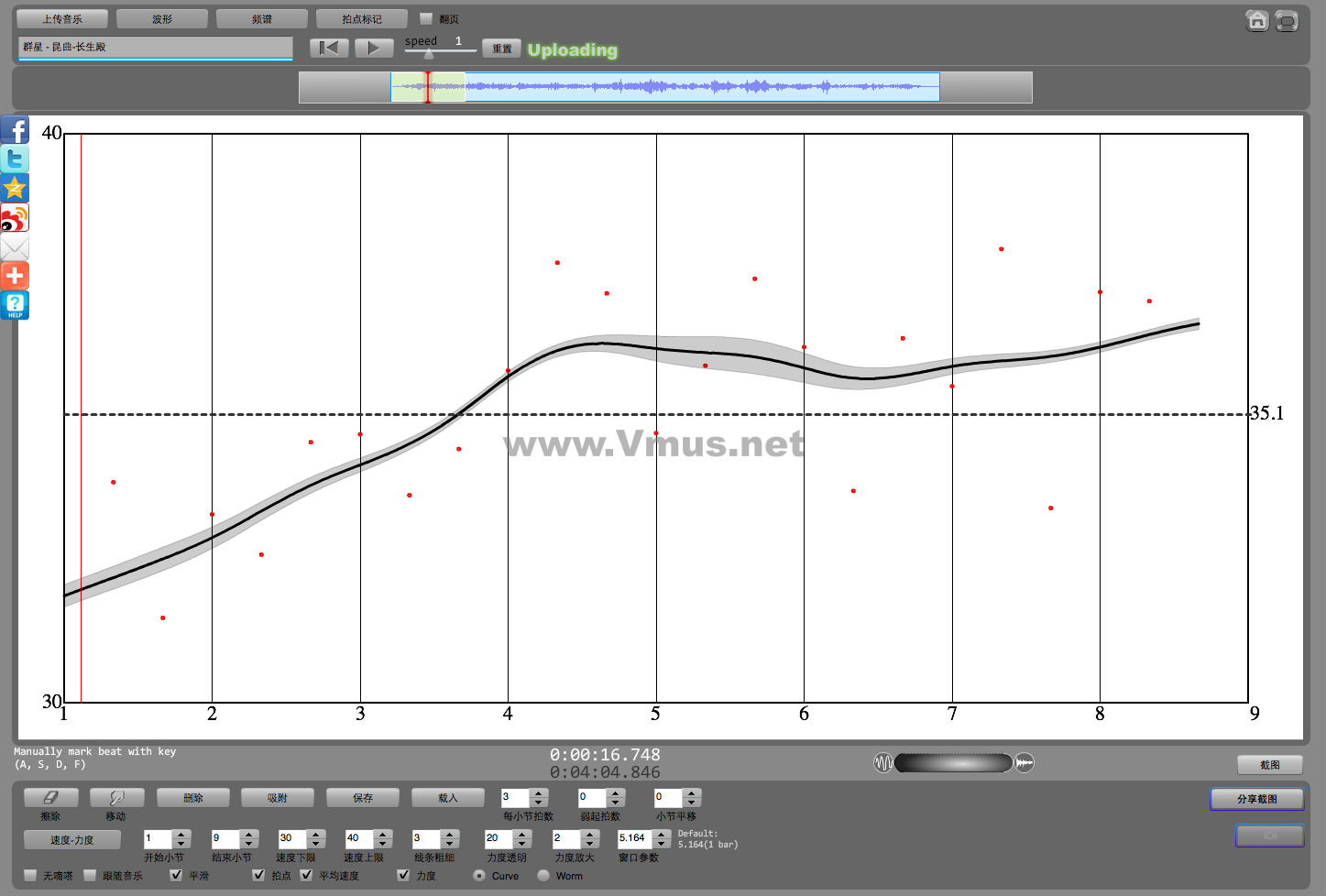The height and width of the screenshot is (896, 1326).
Task: Toggle the 平滑 smoothing checkbox
Action: coord(177,875)
